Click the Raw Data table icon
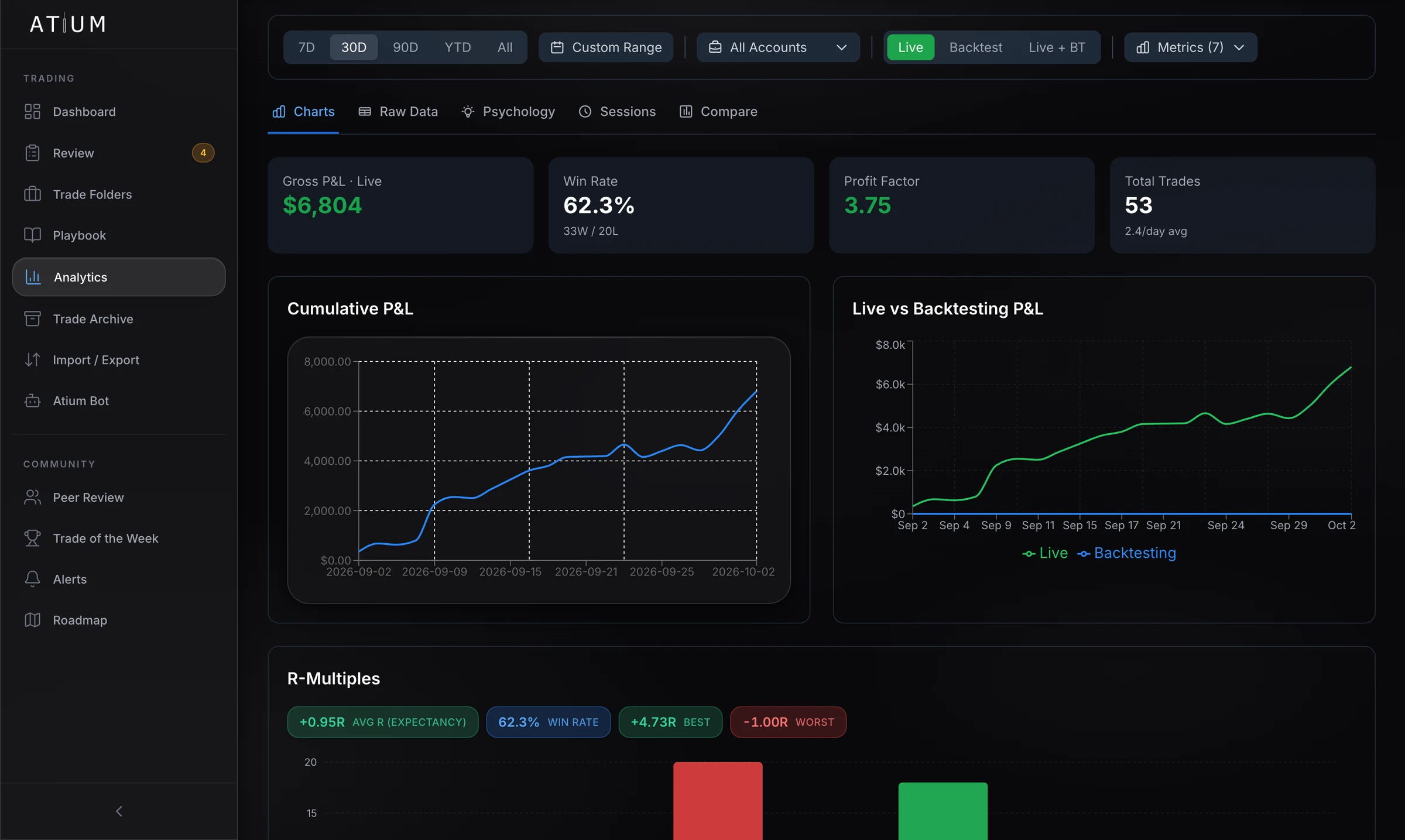 pos(365,111)
